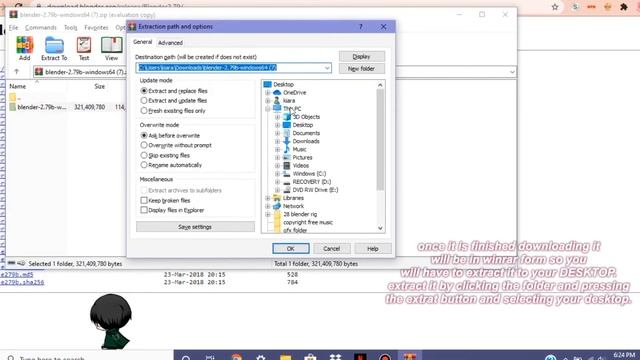Open the Tools menu in WinRAR
The height and width of the screenshot is (360, 640).
pyautogui.click(x=71, y=27)
